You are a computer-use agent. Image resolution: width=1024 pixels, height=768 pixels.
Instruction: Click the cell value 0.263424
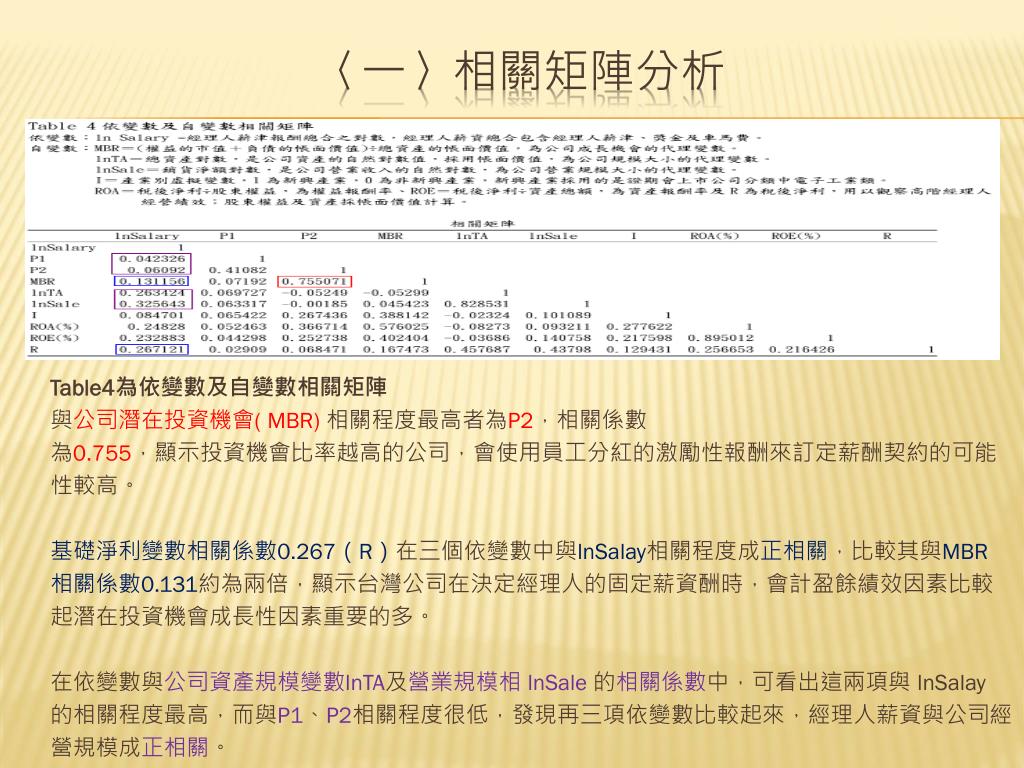pos(152,293)
